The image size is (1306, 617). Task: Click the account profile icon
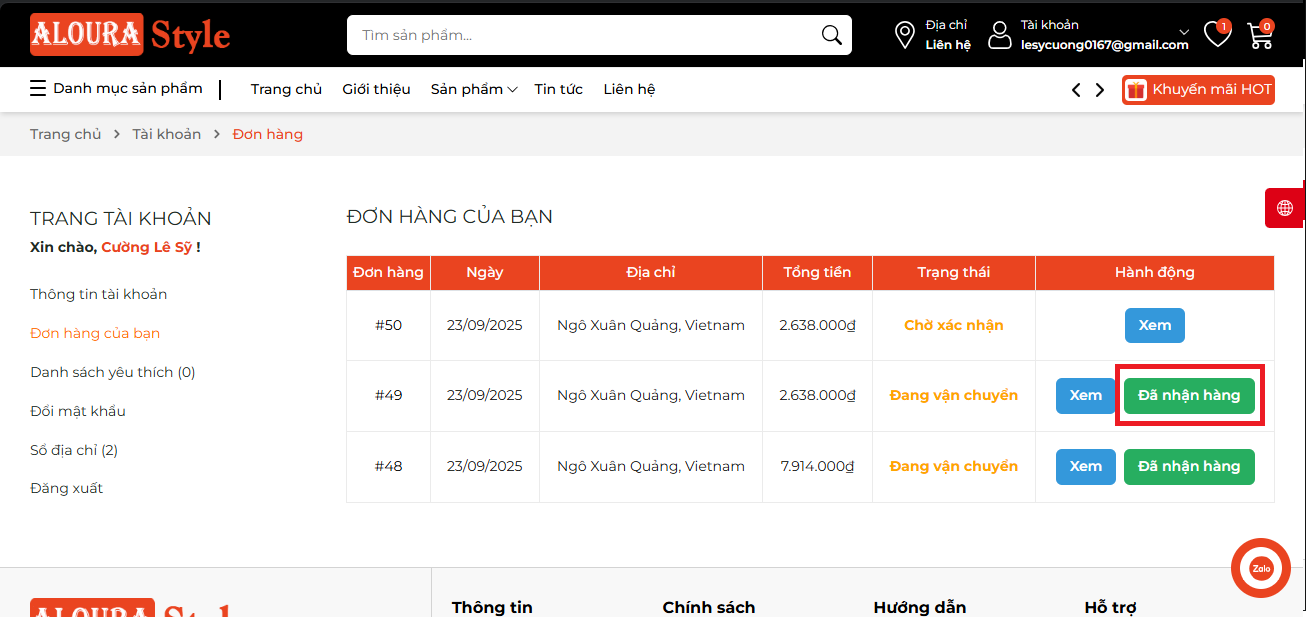999,34
